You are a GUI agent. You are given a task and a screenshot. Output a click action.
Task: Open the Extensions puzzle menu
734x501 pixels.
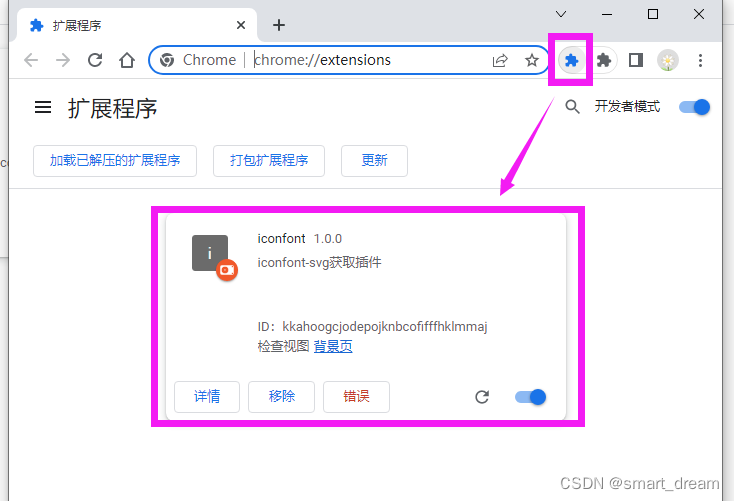pos(604,60)
